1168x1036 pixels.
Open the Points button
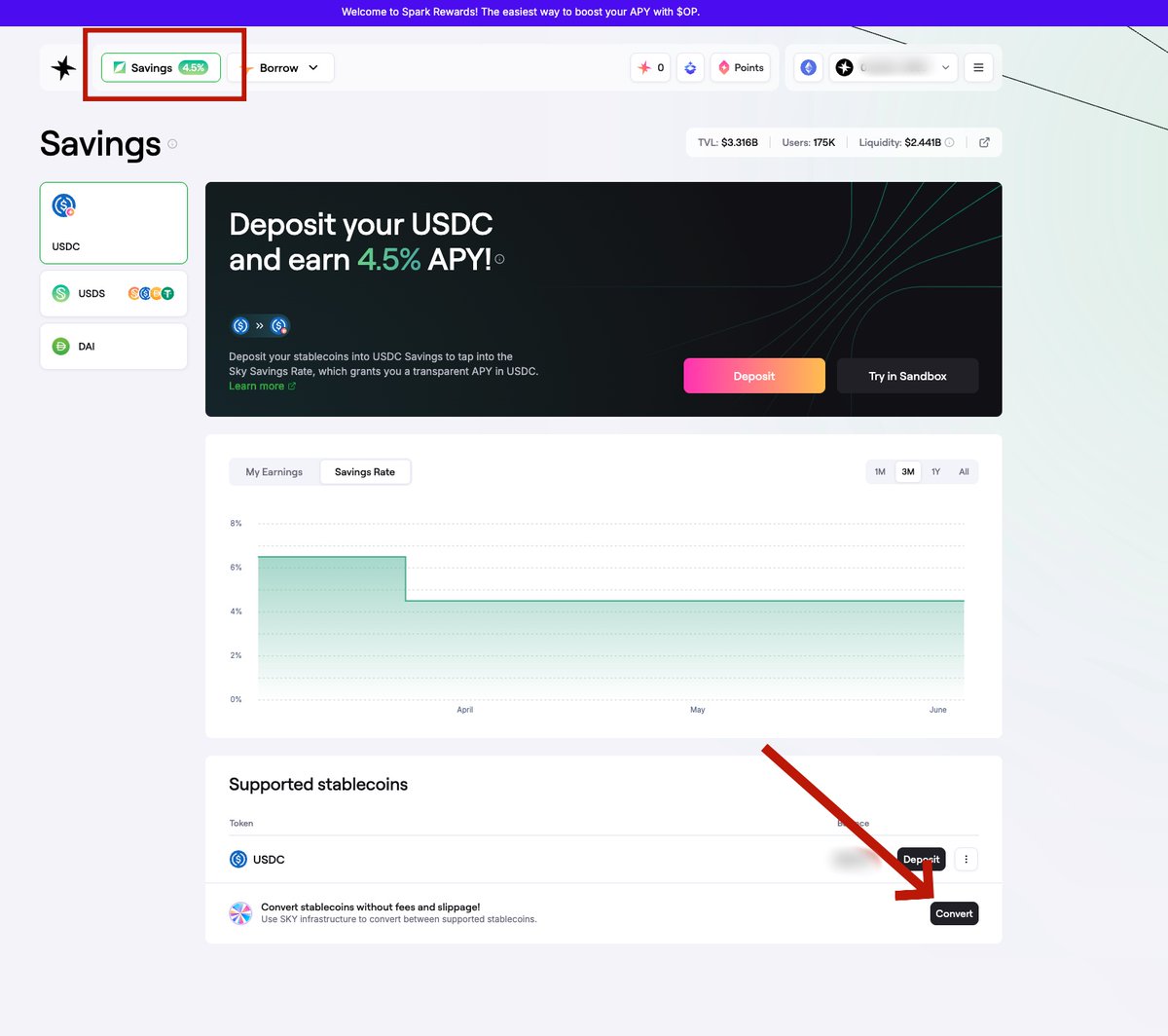741,67
